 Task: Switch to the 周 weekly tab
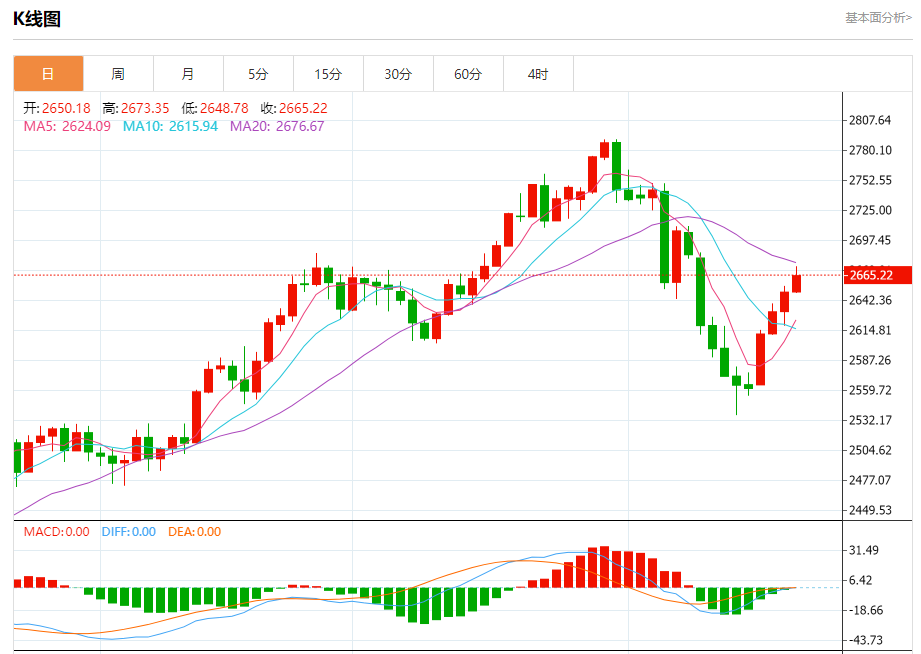click(118, 74)
